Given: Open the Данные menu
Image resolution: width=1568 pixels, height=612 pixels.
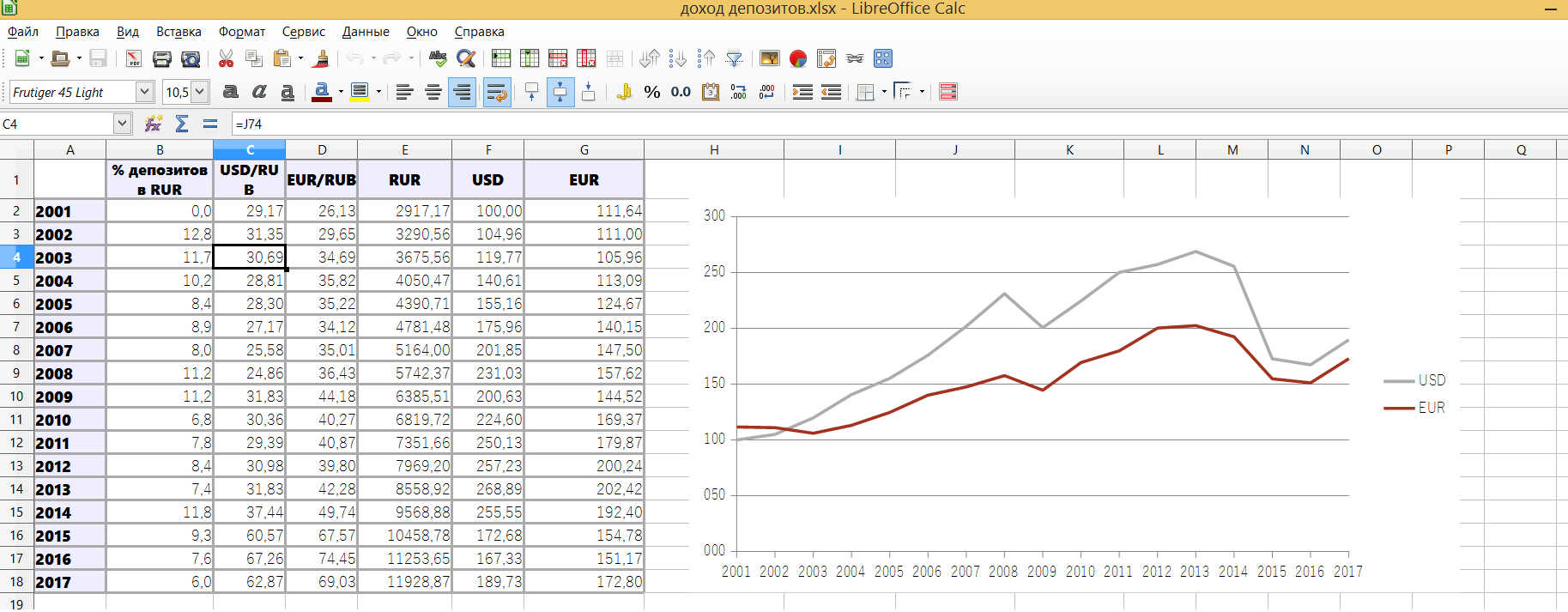Looking at the screenshot, I should (x=366, y=32).
